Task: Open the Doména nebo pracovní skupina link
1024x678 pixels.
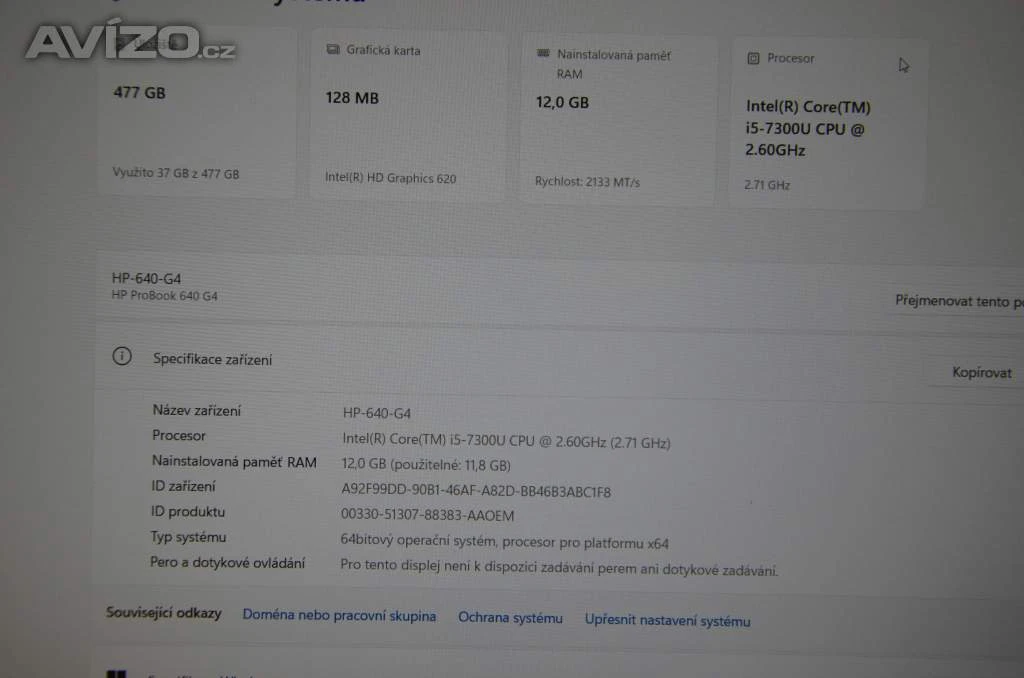Action: 339,615
